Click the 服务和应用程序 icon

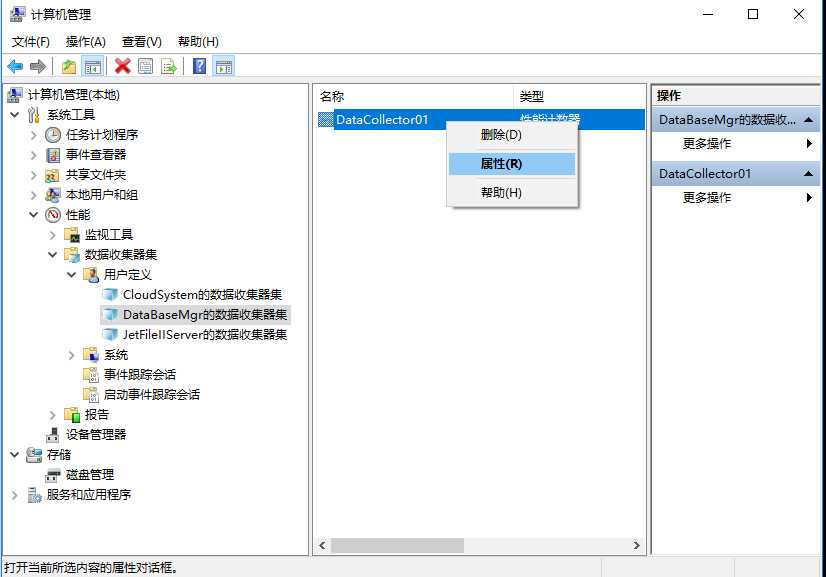click(x=34, y=495)
